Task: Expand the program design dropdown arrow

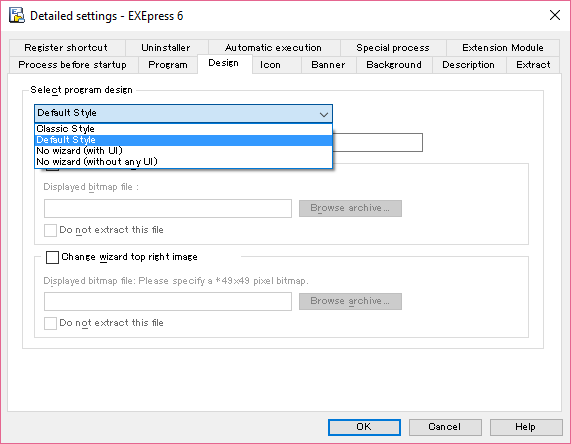Action: click(323, 114)
